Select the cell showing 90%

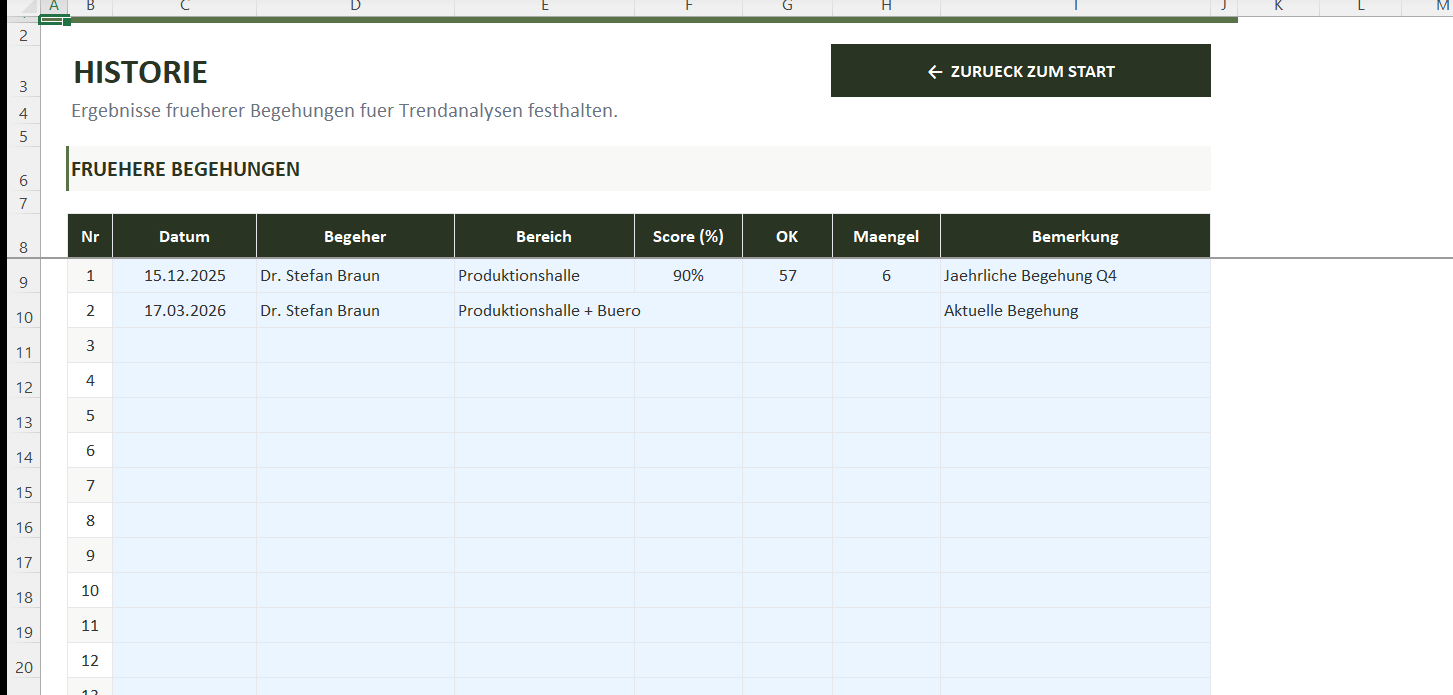click(687, 275)
